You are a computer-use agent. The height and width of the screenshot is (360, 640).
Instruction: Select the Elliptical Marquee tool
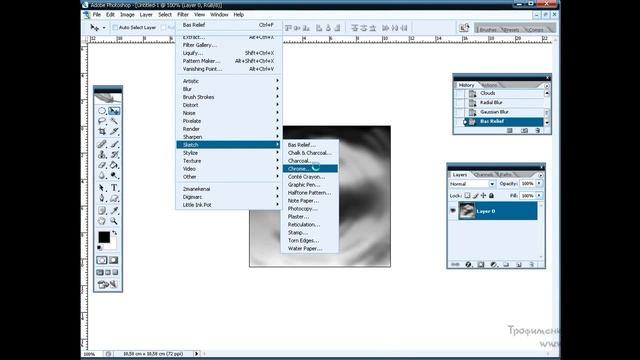[x=102, y=111]
